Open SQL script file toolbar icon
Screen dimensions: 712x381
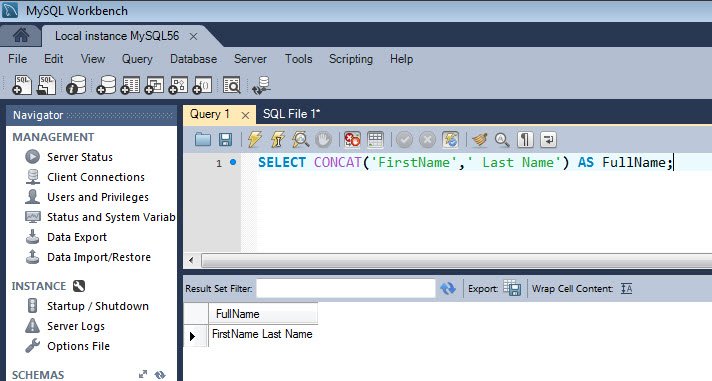tap(46, 85)
